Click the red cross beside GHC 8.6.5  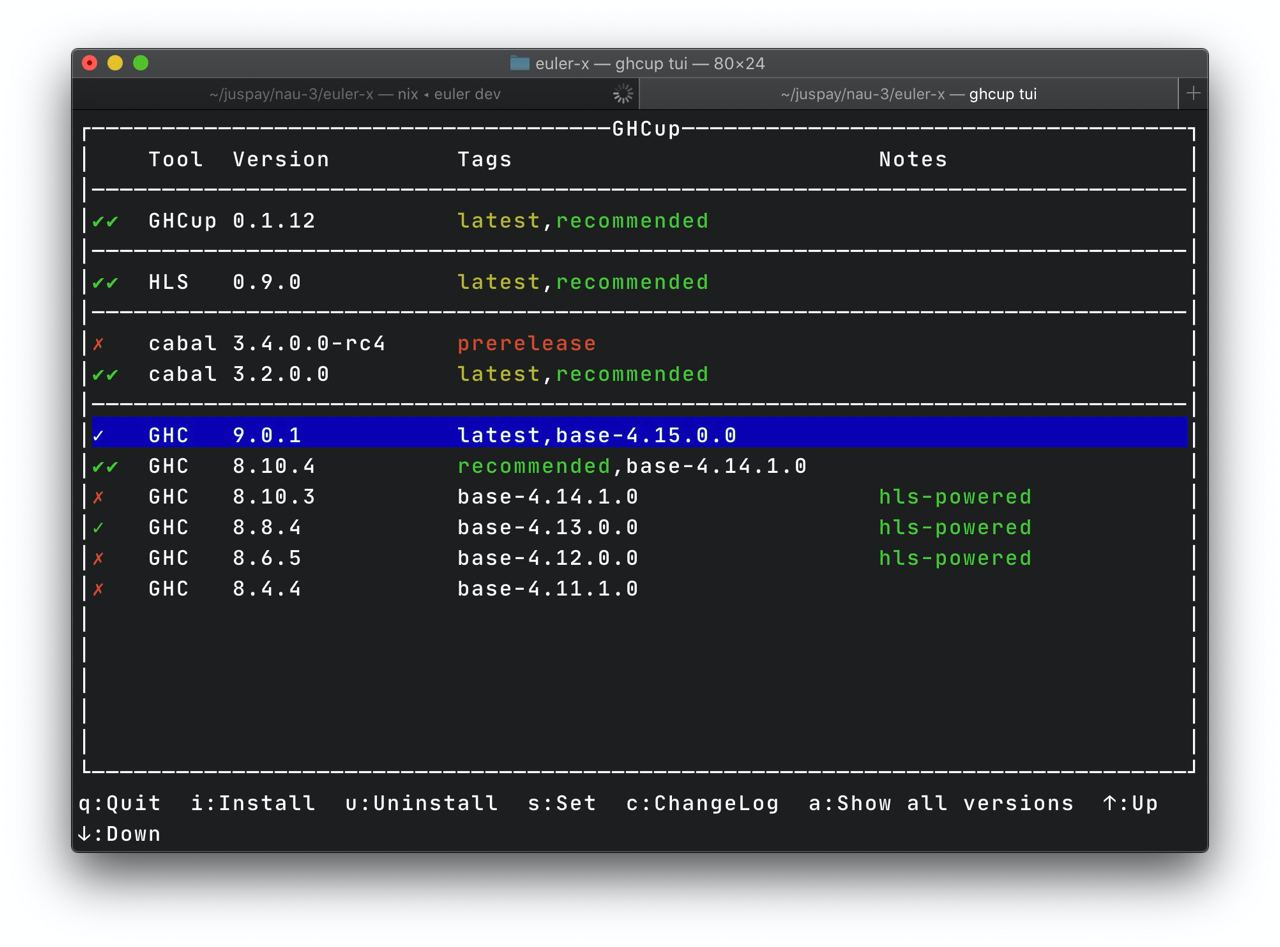tap(98, 559)
